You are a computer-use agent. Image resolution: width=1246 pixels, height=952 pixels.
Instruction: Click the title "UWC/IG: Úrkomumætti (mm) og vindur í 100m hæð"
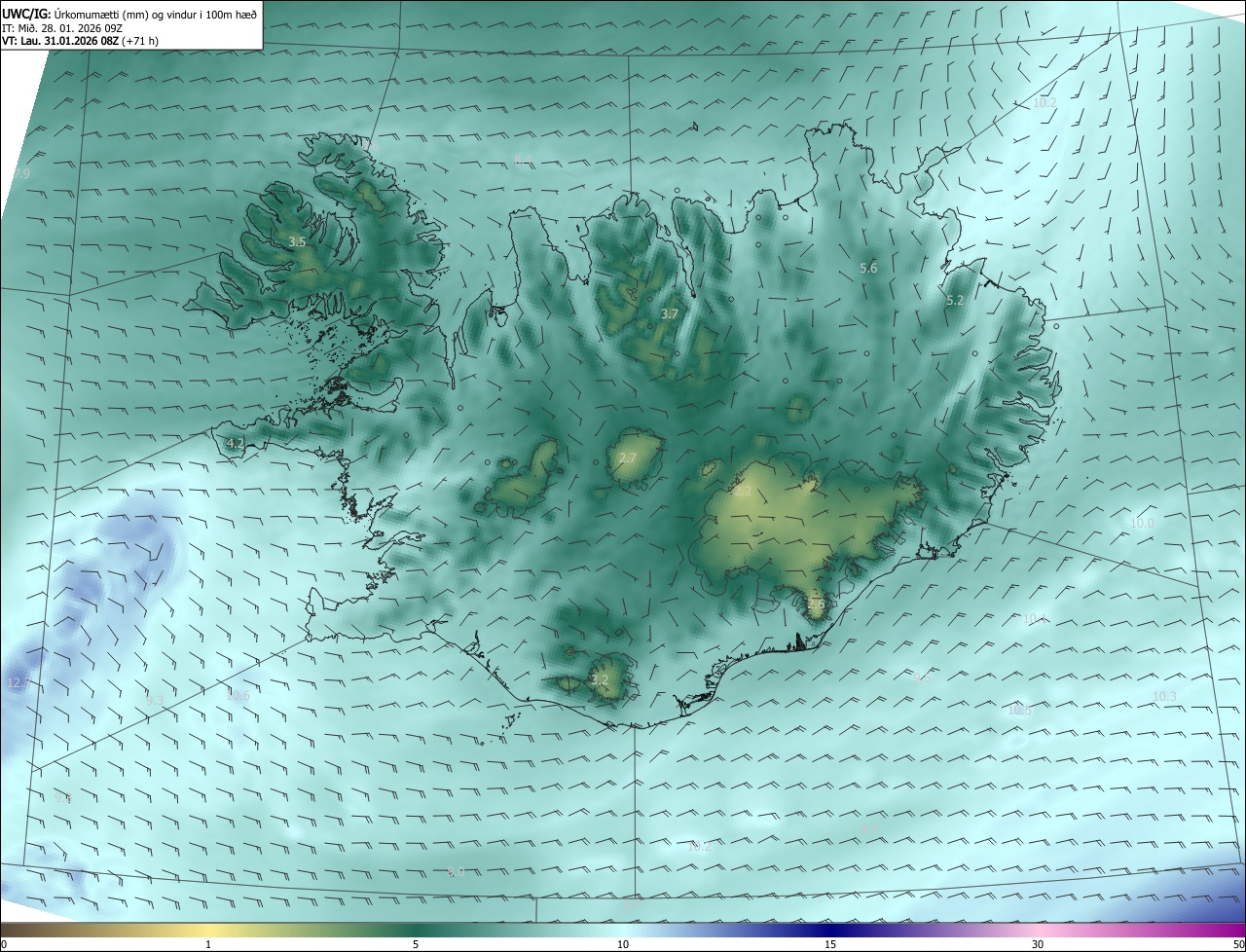pos(130,14)
